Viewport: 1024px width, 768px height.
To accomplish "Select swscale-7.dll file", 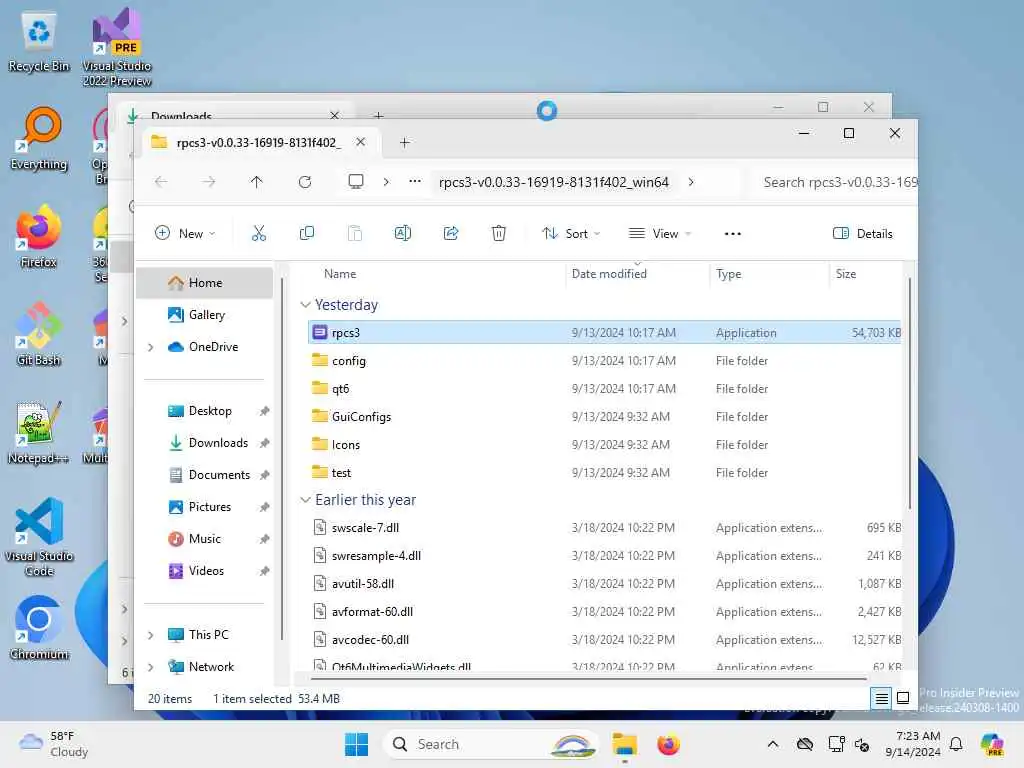I will point(604,528).
